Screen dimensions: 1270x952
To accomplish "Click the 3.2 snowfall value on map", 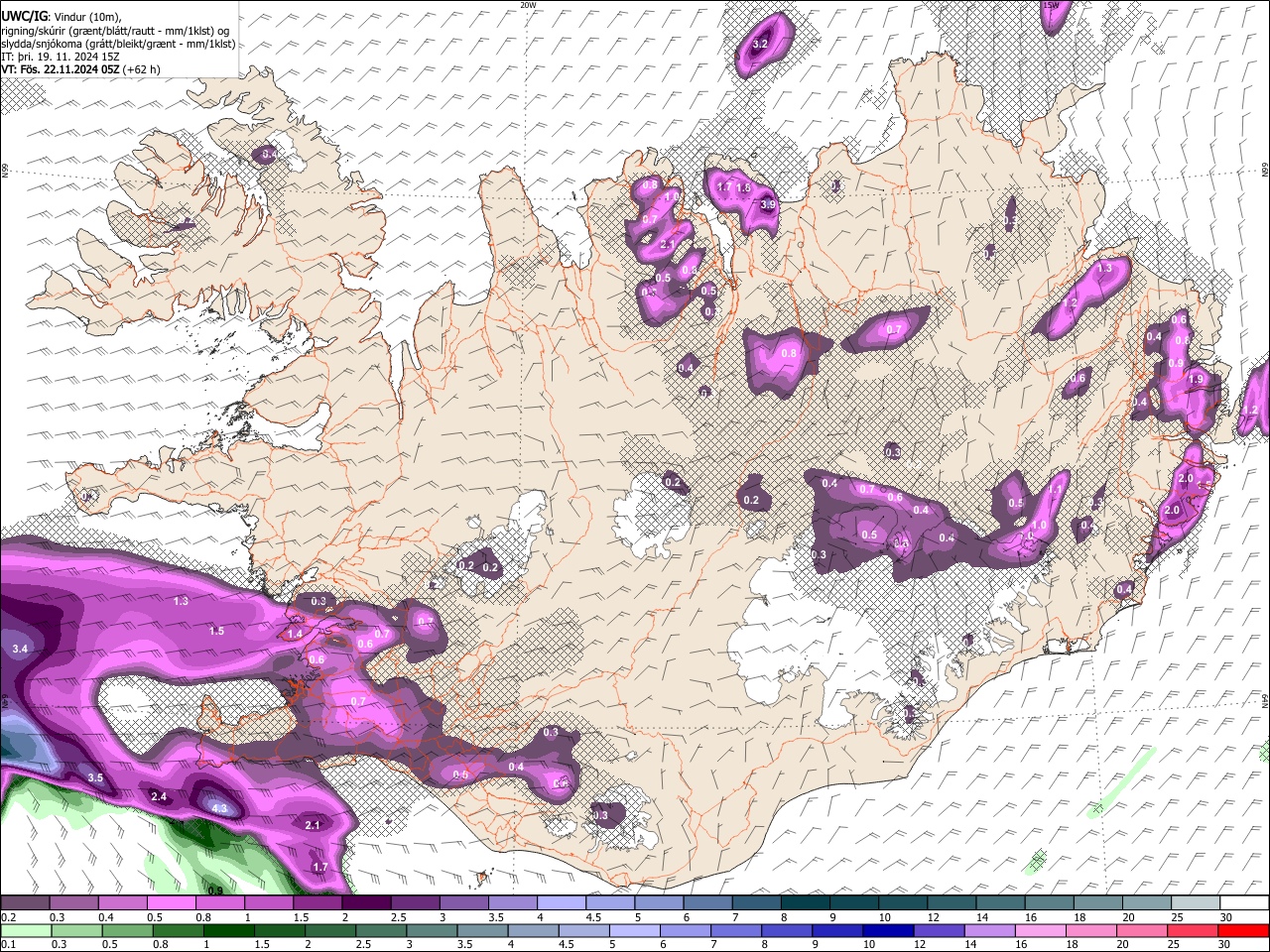I will [761, 45].
